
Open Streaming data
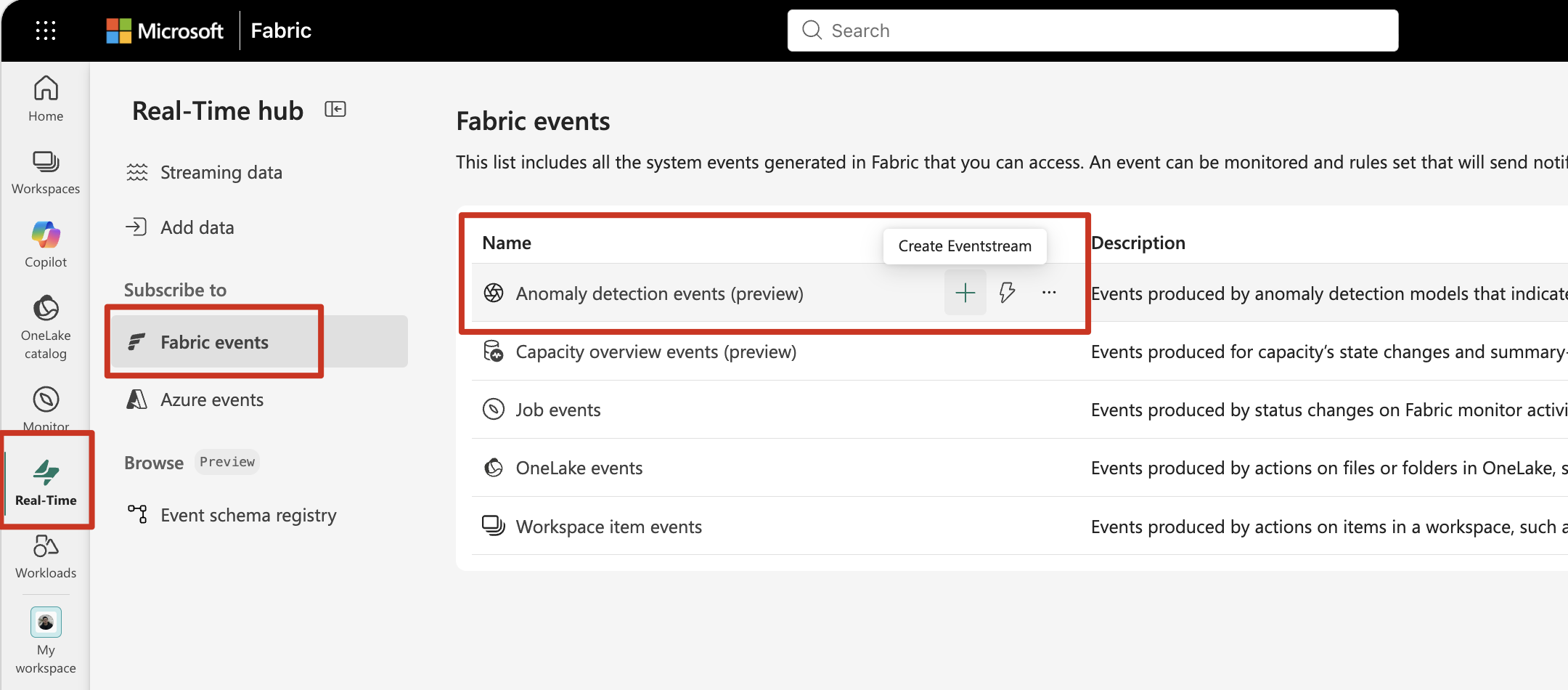221,171
